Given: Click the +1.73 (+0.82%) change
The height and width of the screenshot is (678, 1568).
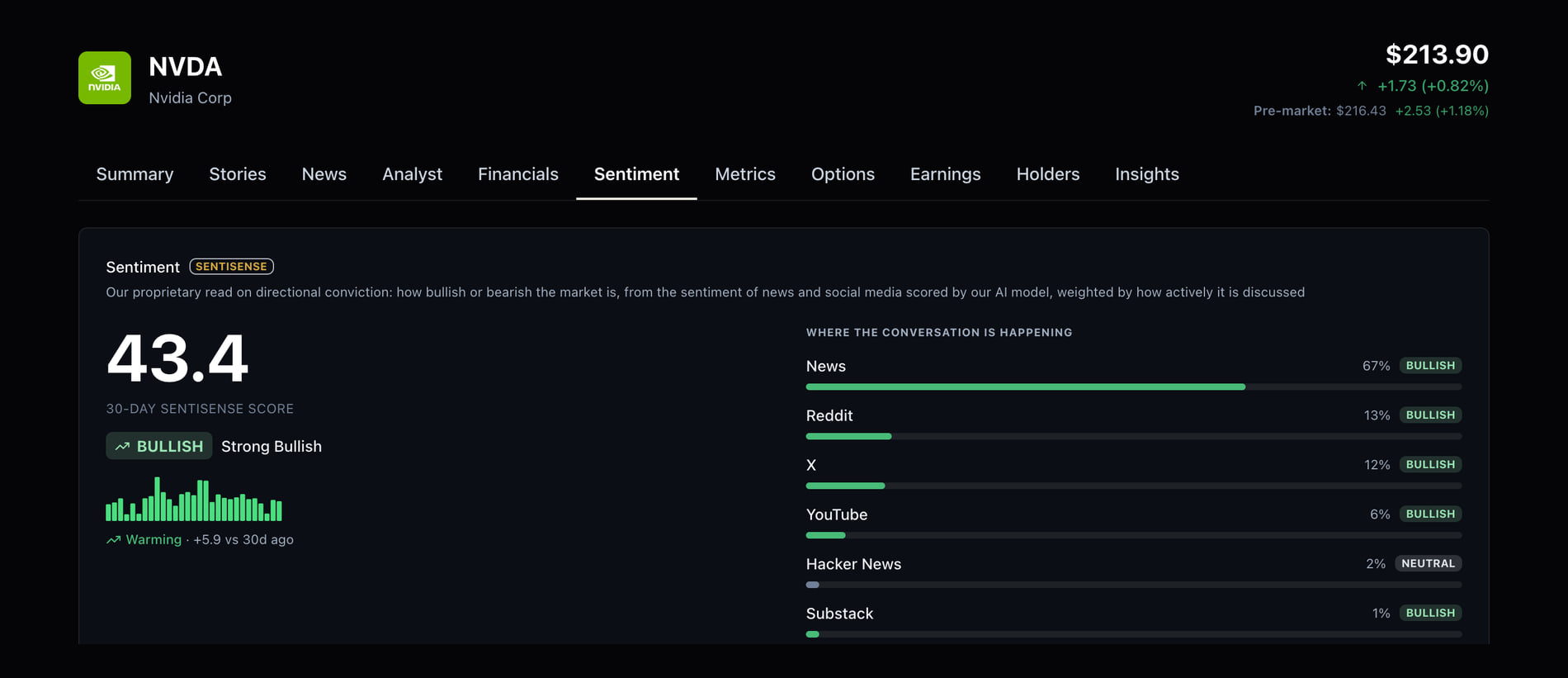Looking at the screenshot, I should (1433, 86).
